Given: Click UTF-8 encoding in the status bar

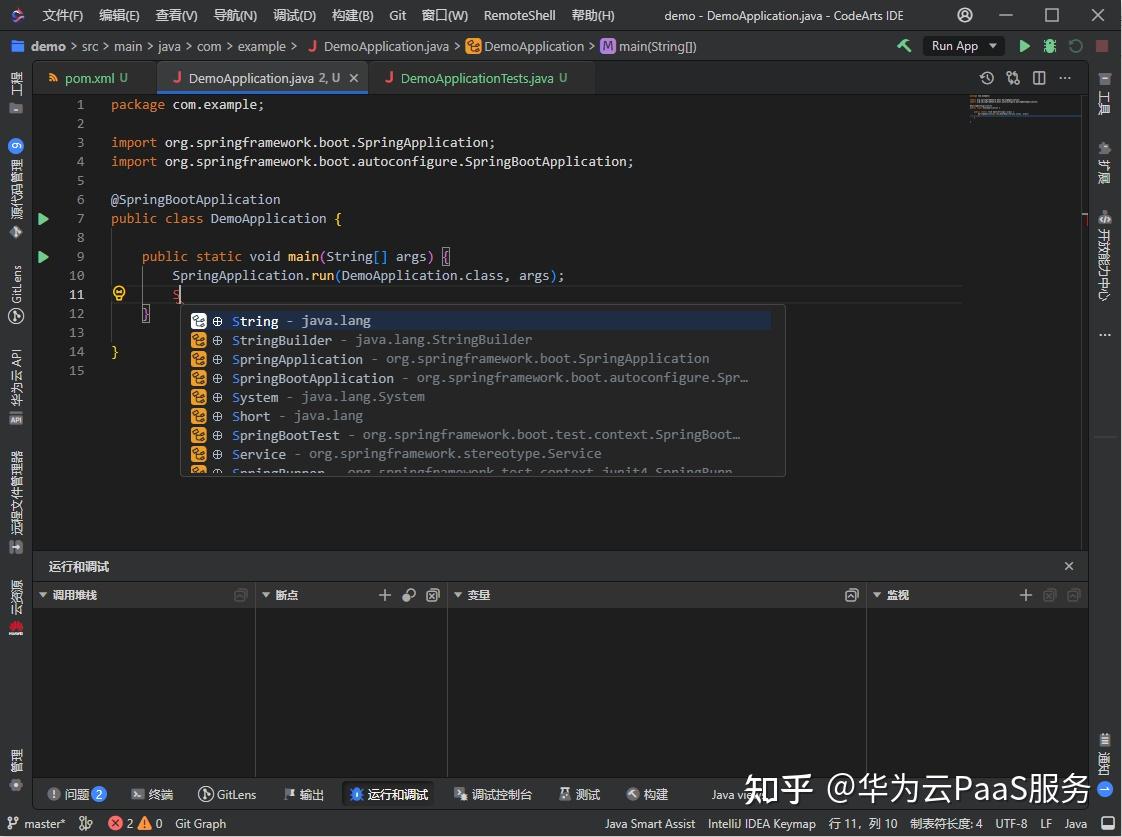Looking at the screenshot, I should click(x=1010, y=823).
